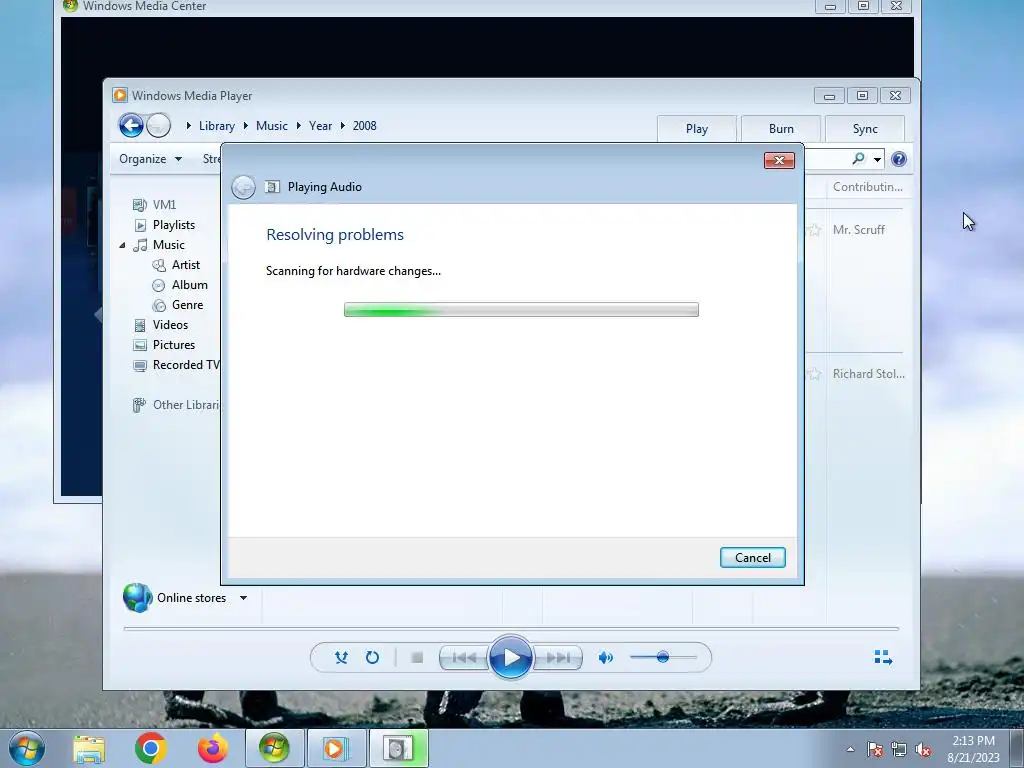Image resolution: width=1024 pixels, height=768 pixels.
Task: Expand the arrow before Year breadcrumb
Action: (x=298, y=125)
